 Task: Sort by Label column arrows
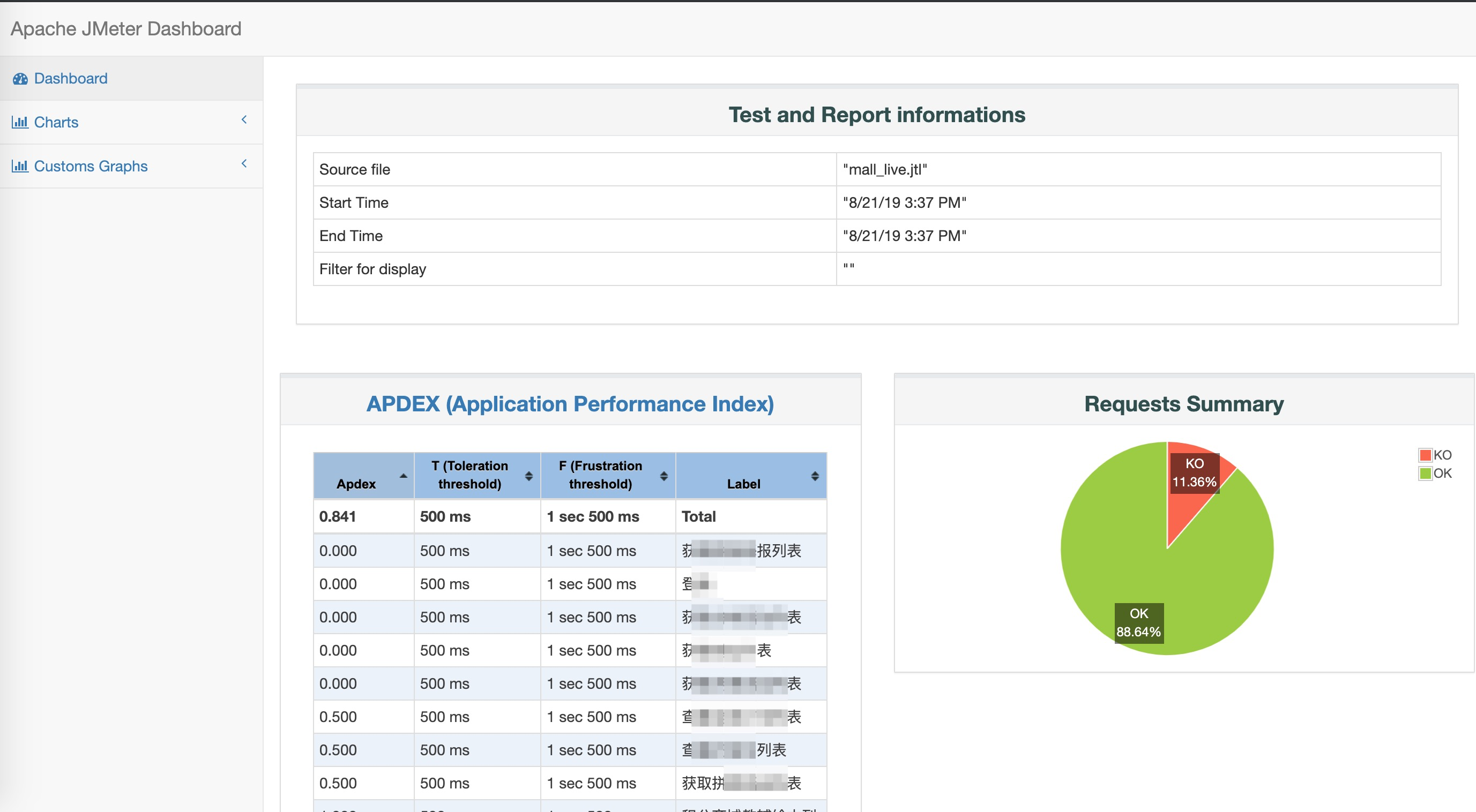[x=814, y=476]
